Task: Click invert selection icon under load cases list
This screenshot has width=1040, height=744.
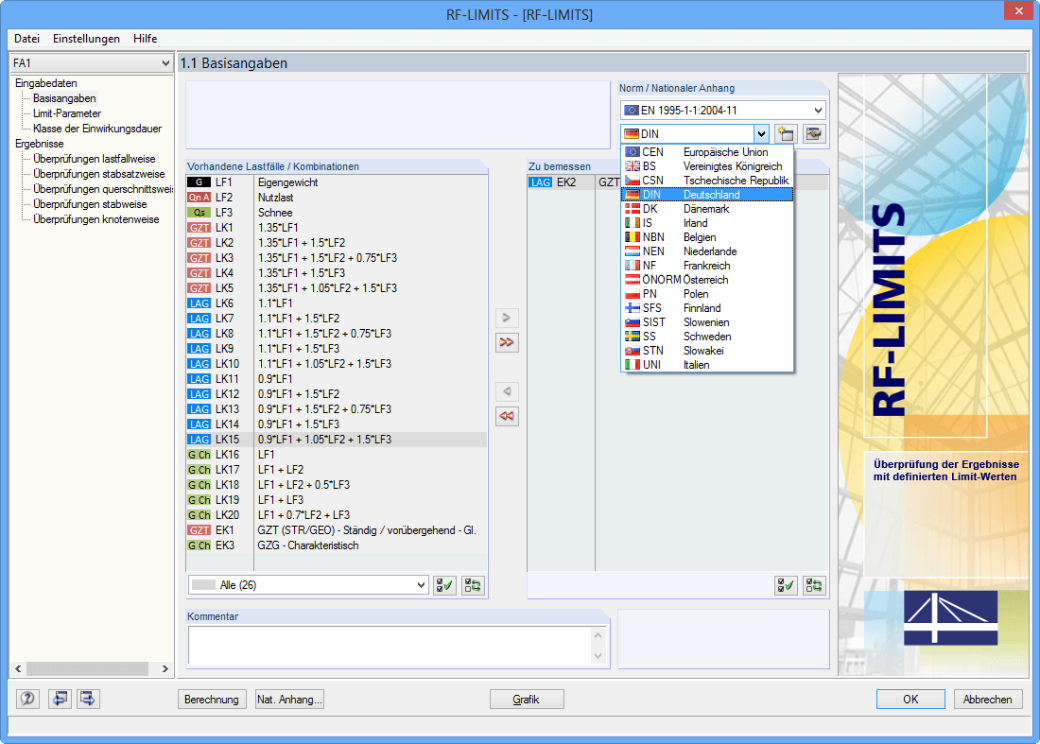Action: point(473,585)
